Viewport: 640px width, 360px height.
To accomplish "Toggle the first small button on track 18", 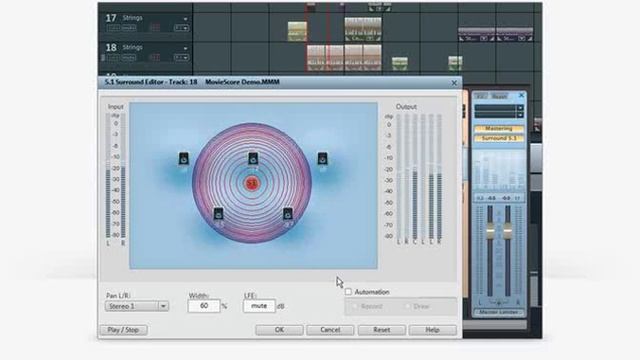I will click(113, 58).
